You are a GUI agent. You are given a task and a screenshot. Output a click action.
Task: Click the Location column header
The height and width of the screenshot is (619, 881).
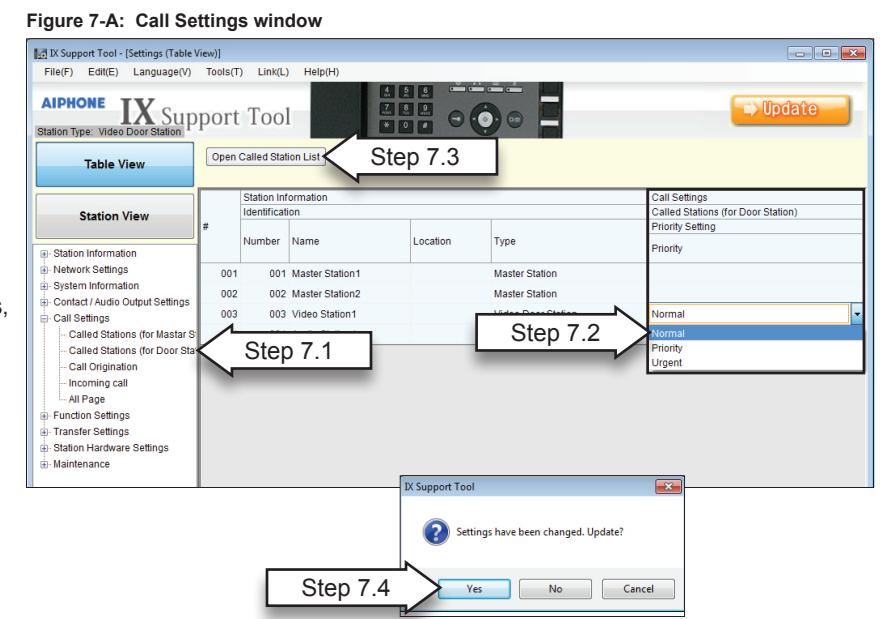451,241
